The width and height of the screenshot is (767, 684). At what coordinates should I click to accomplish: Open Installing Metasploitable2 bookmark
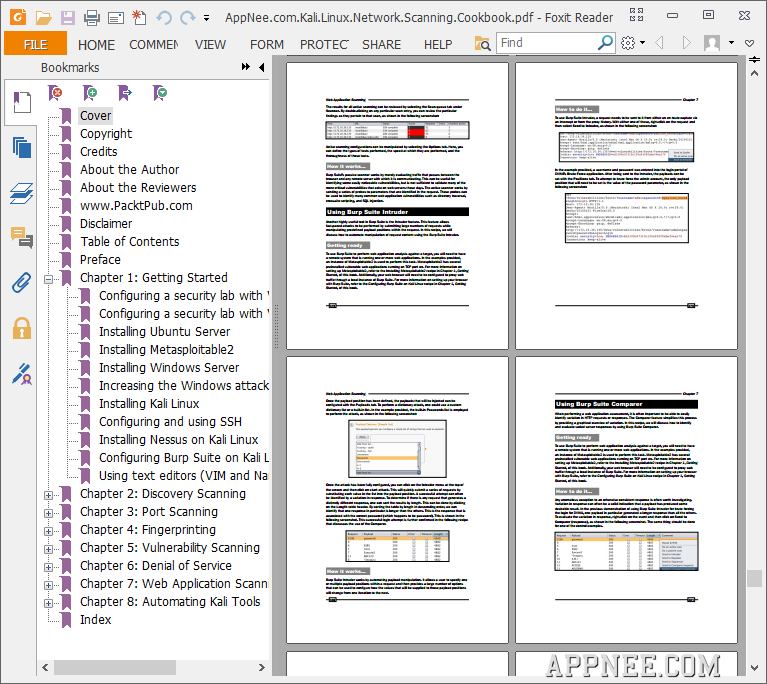point(166,350)
